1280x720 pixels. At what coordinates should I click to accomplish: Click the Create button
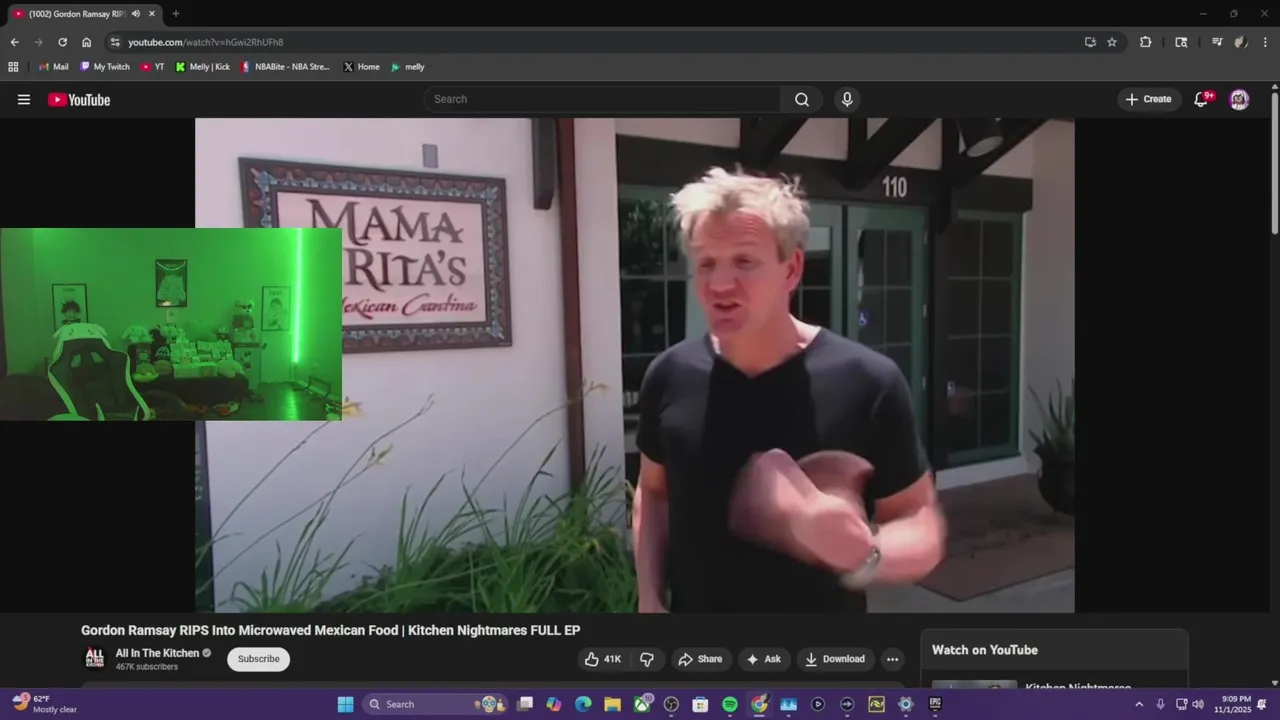coord(1148,99)
